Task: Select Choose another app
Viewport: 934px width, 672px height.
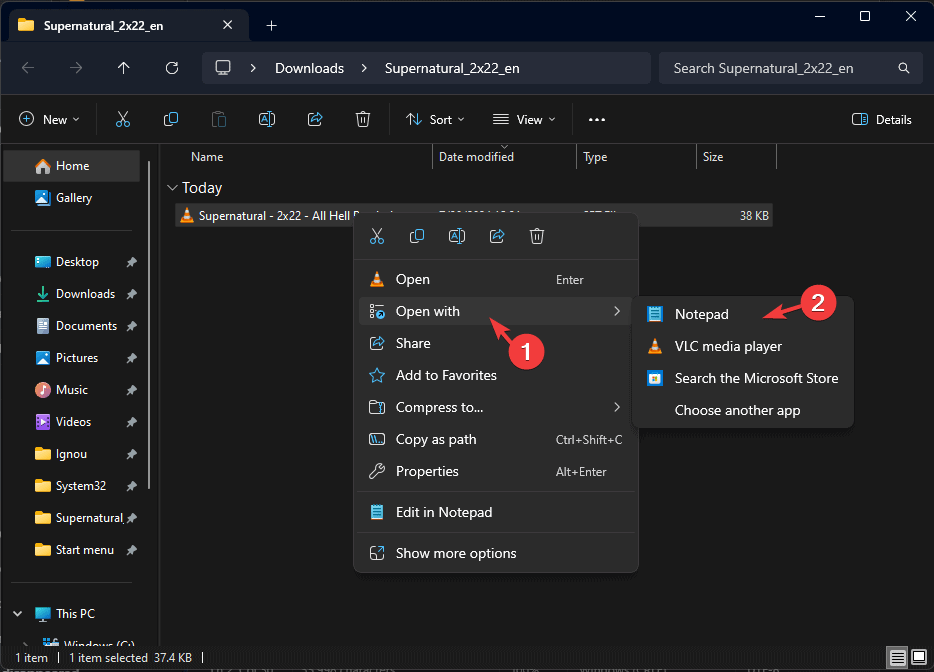Action: [743, 410]
